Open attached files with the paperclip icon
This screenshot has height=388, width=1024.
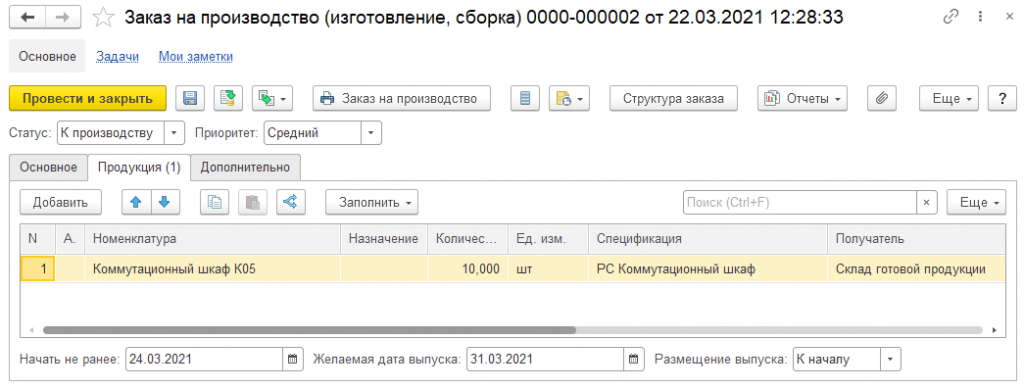pos(882,99)
